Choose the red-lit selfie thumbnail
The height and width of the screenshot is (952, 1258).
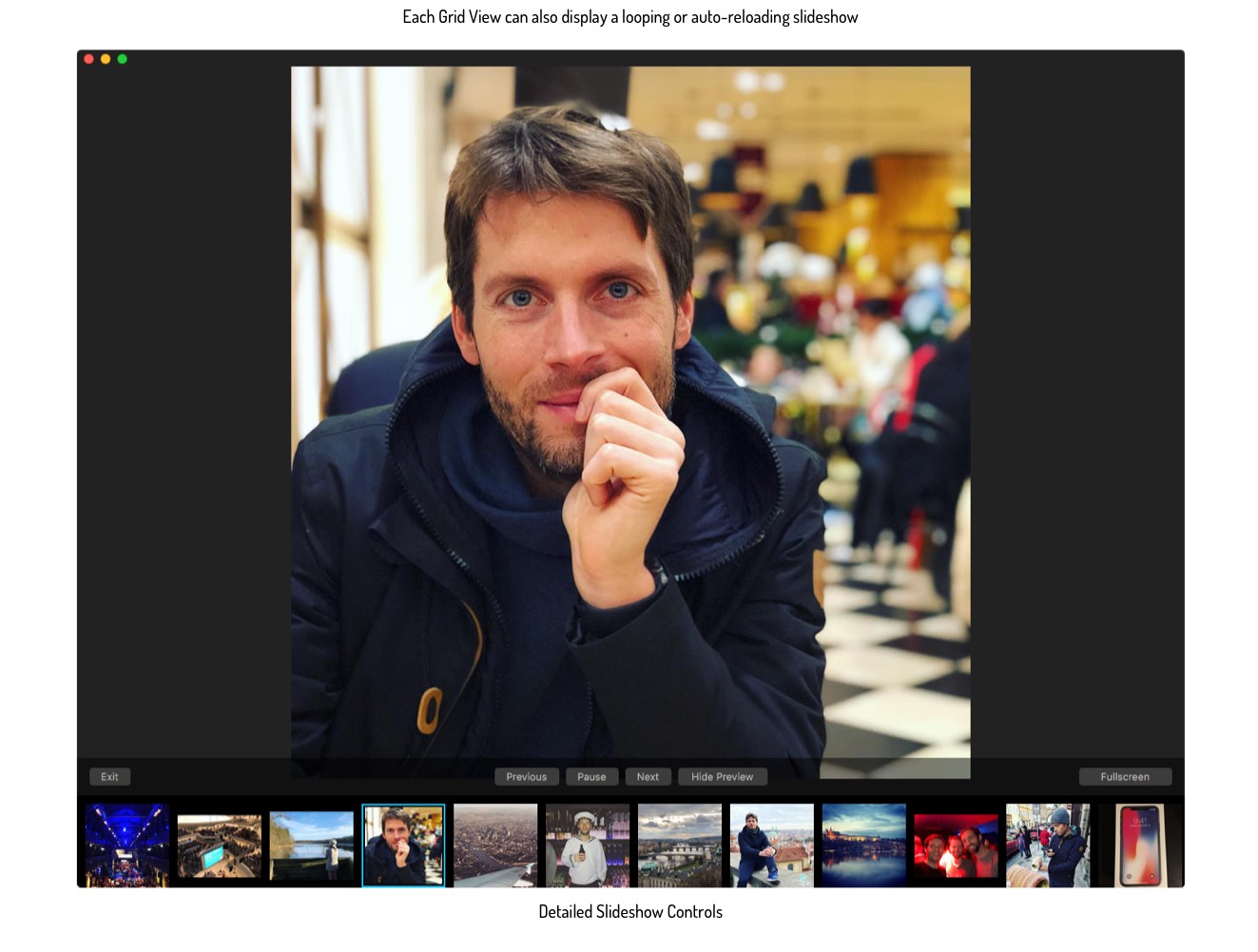point(956,845)
